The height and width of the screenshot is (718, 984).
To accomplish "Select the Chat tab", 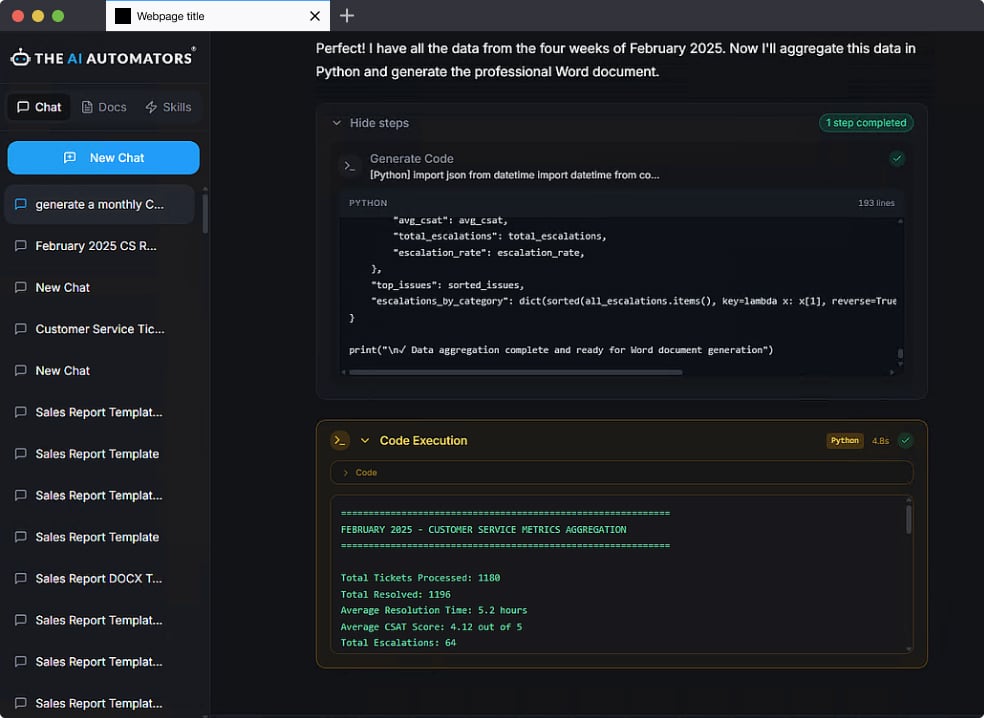I will click(39, 107).
